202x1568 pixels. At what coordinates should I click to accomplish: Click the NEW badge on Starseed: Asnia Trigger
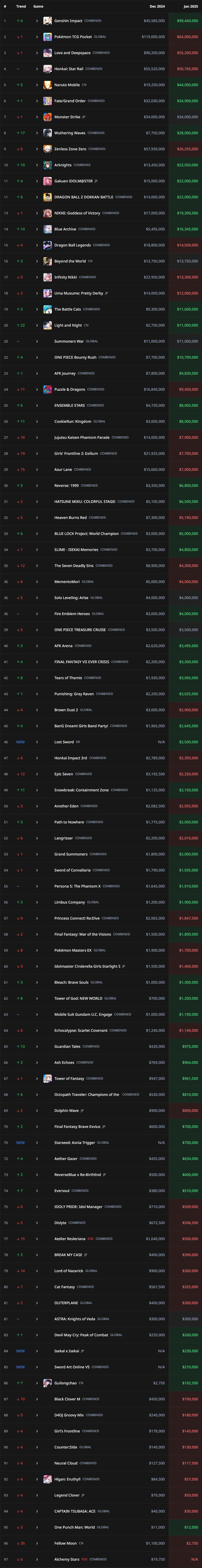21,1143
